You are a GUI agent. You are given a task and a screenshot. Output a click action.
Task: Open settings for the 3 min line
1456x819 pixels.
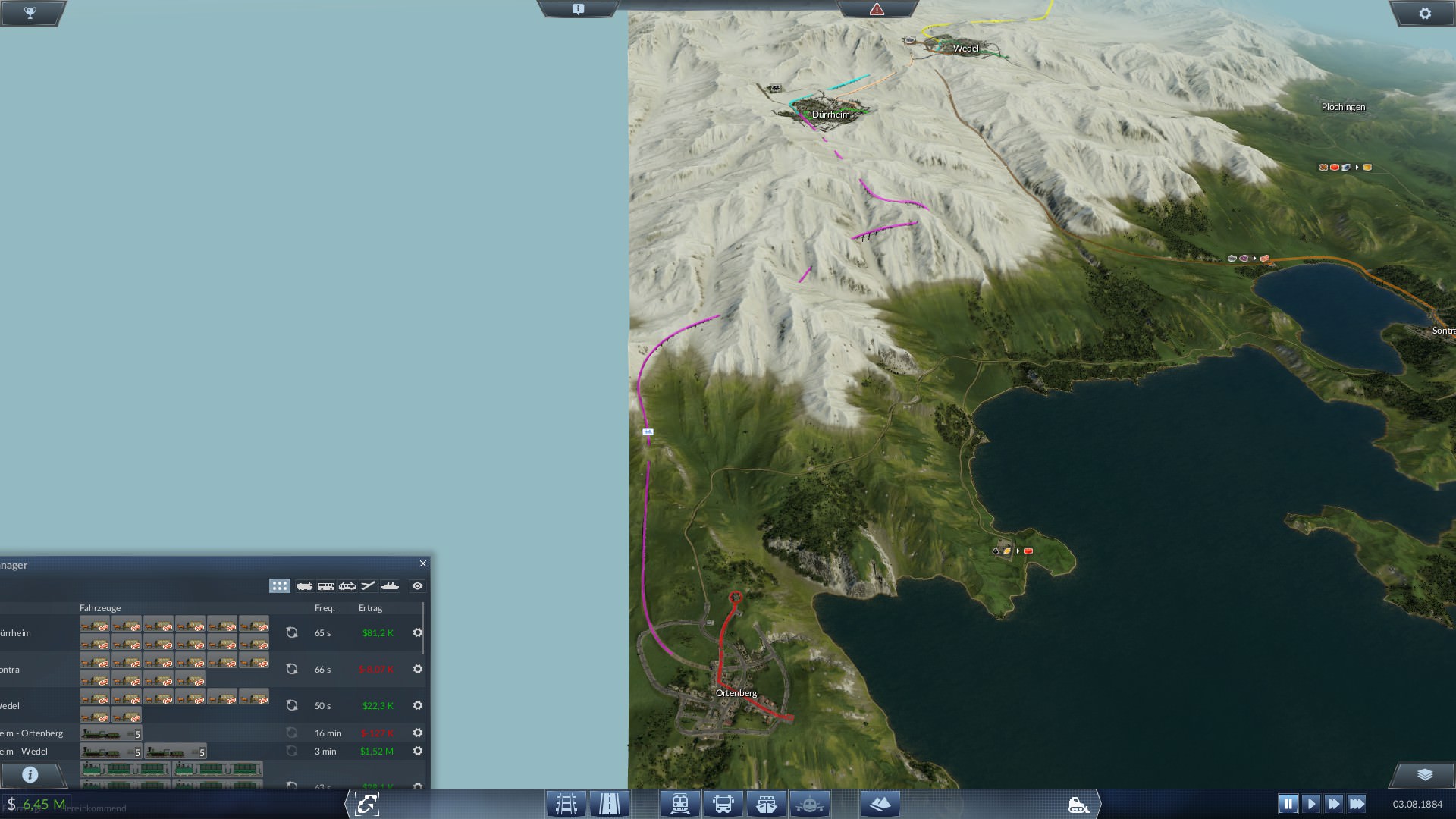click(x=417, y=751)
